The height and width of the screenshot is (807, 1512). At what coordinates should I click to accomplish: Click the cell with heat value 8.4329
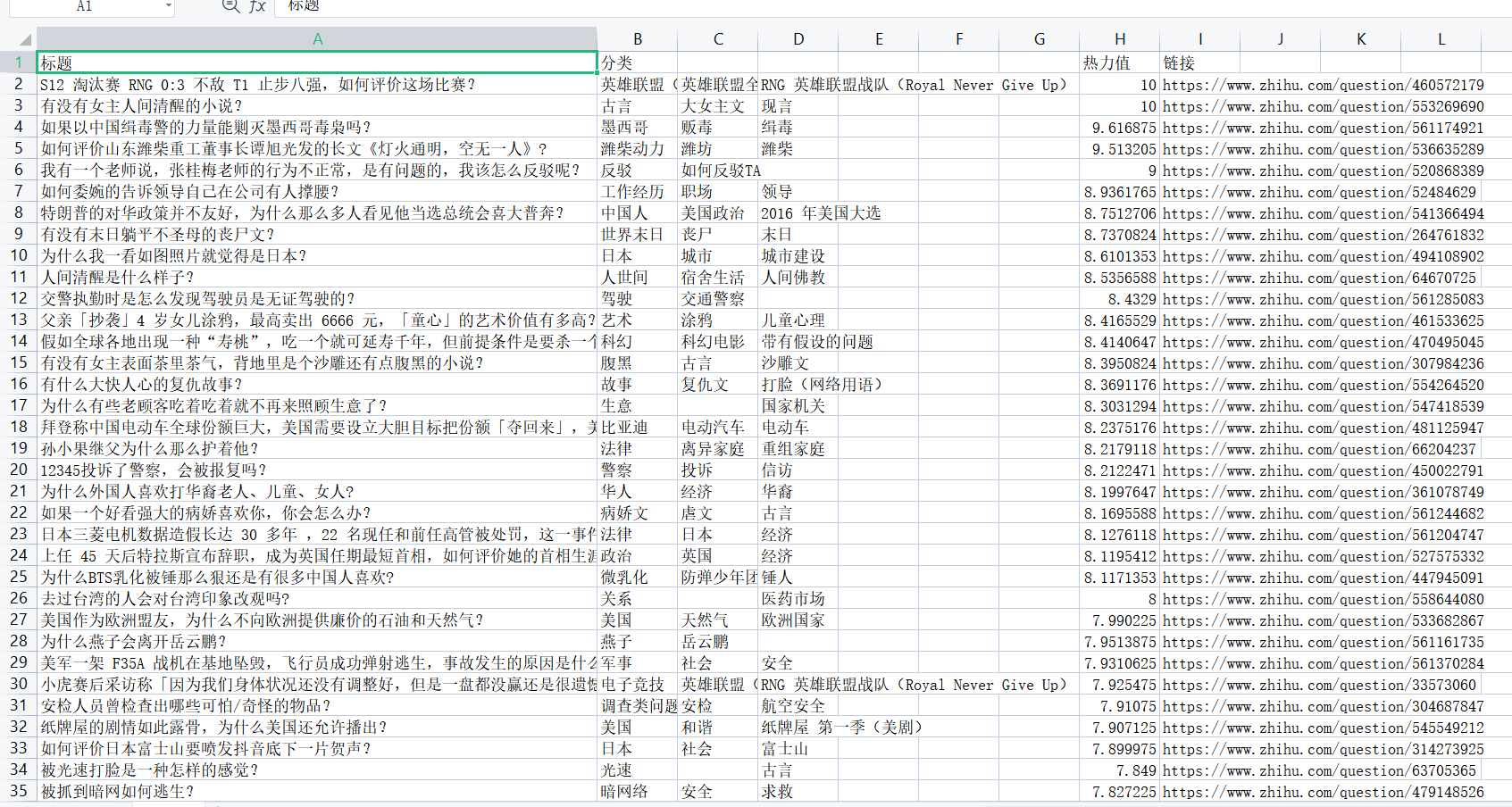[x=1119, y=298]
